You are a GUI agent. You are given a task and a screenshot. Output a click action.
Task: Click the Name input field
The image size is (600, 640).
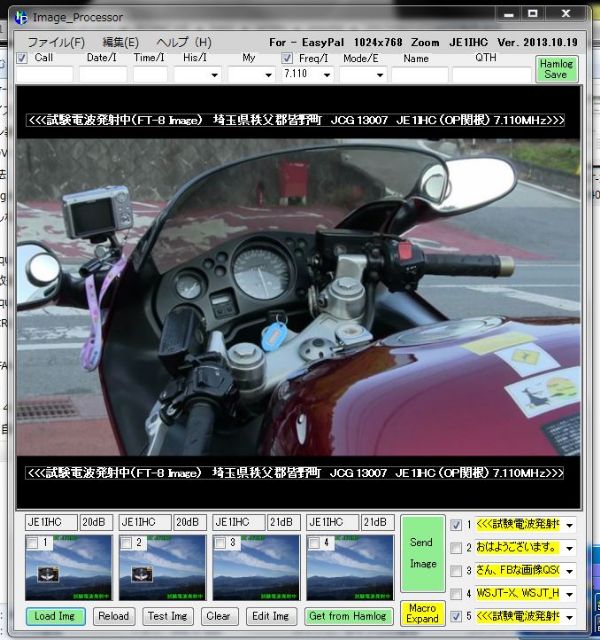419,75
